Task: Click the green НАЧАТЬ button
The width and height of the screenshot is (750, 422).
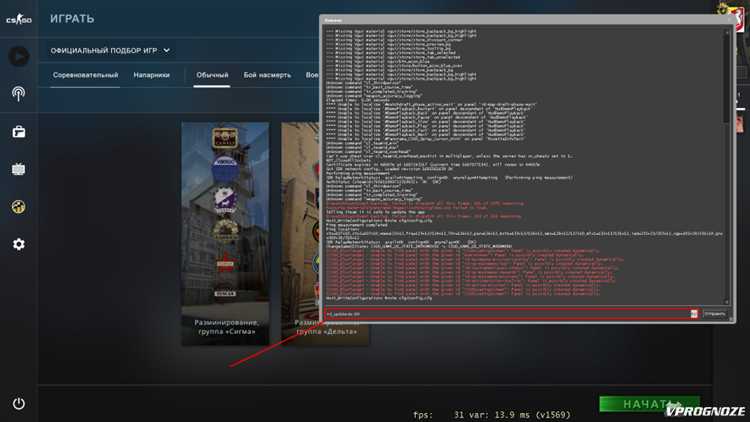Action: coord(650,404)
